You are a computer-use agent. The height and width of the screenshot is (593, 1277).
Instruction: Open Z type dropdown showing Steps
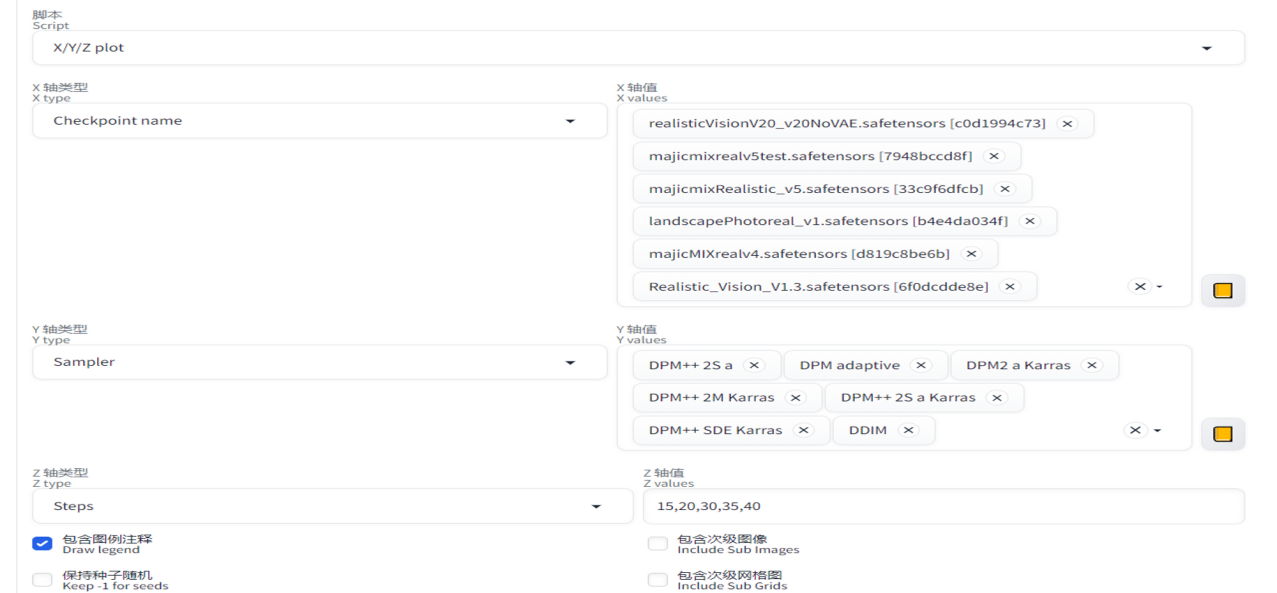[332, 506]
